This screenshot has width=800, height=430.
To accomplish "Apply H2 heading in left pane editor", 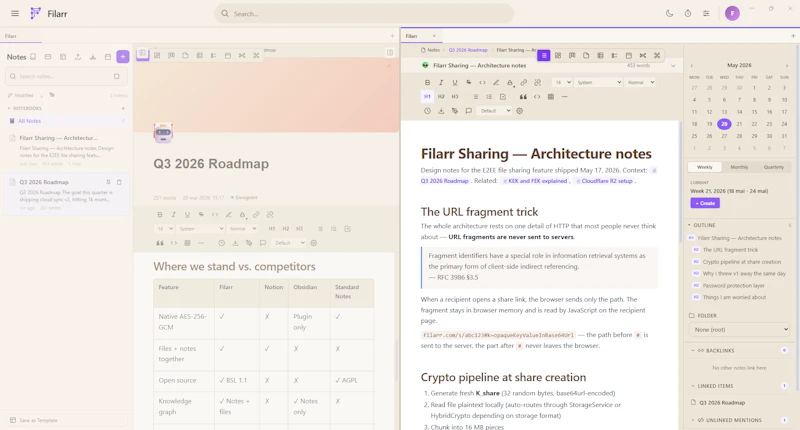I will tap(286, 229).
